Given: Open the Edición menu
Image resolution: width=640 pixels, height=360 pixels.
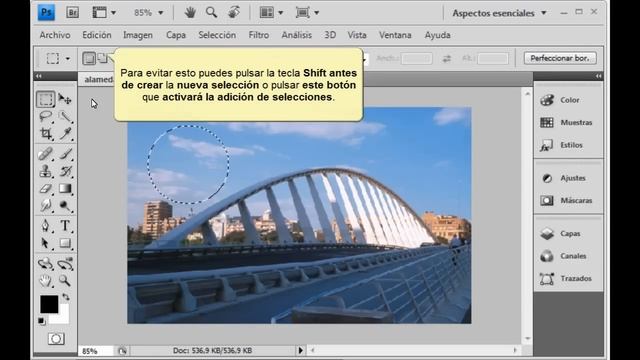Looking at the screenshot, I should pyautogui.click(x=97, y=35).
